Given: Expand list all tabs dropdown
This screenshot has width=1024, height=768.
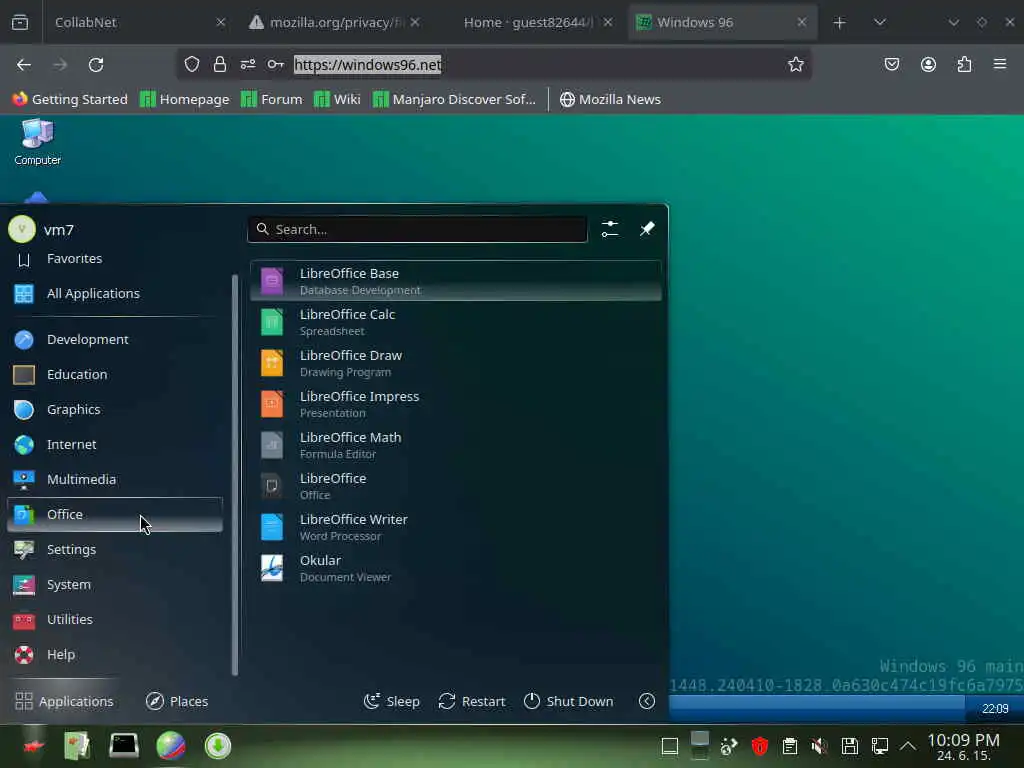Looking at the screenshot, I should [880, 23].
